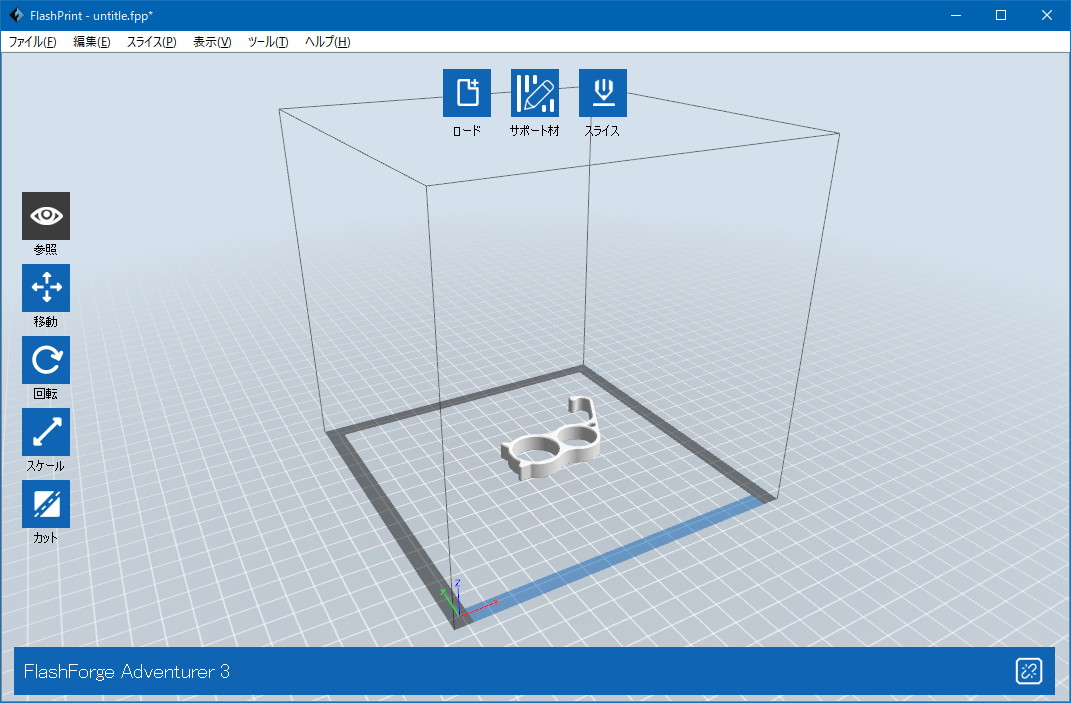
Task: Click the FlashPrint logo in title bar
Action: 16,15
